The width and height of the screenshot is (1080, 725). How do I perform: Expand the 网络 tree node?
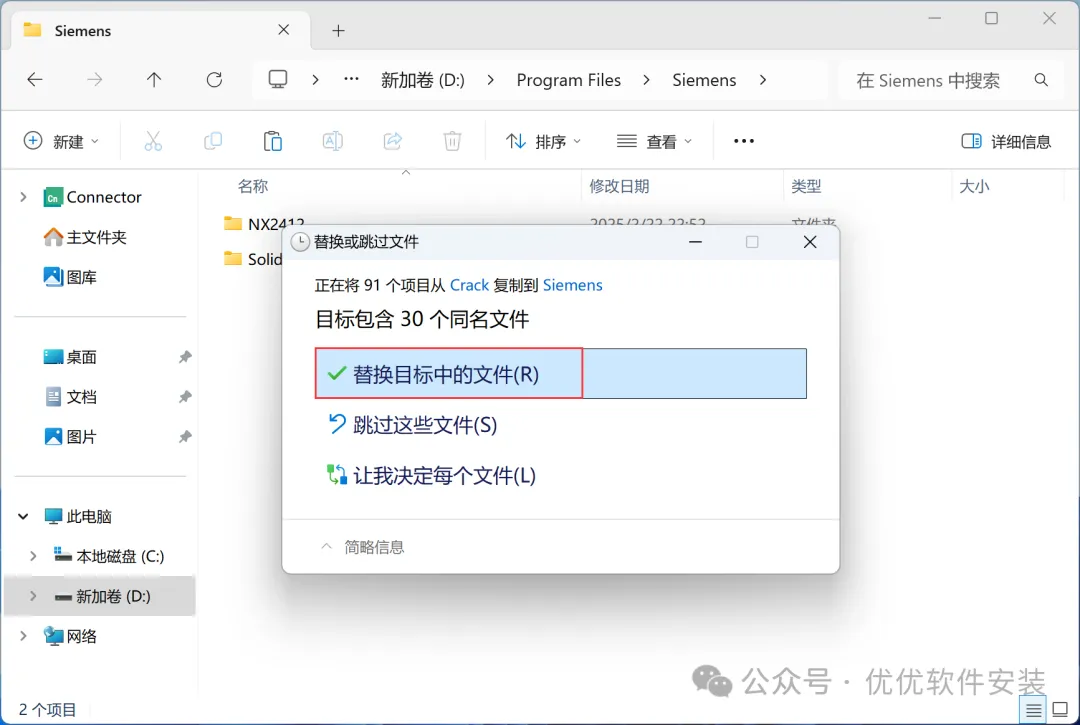23,635
